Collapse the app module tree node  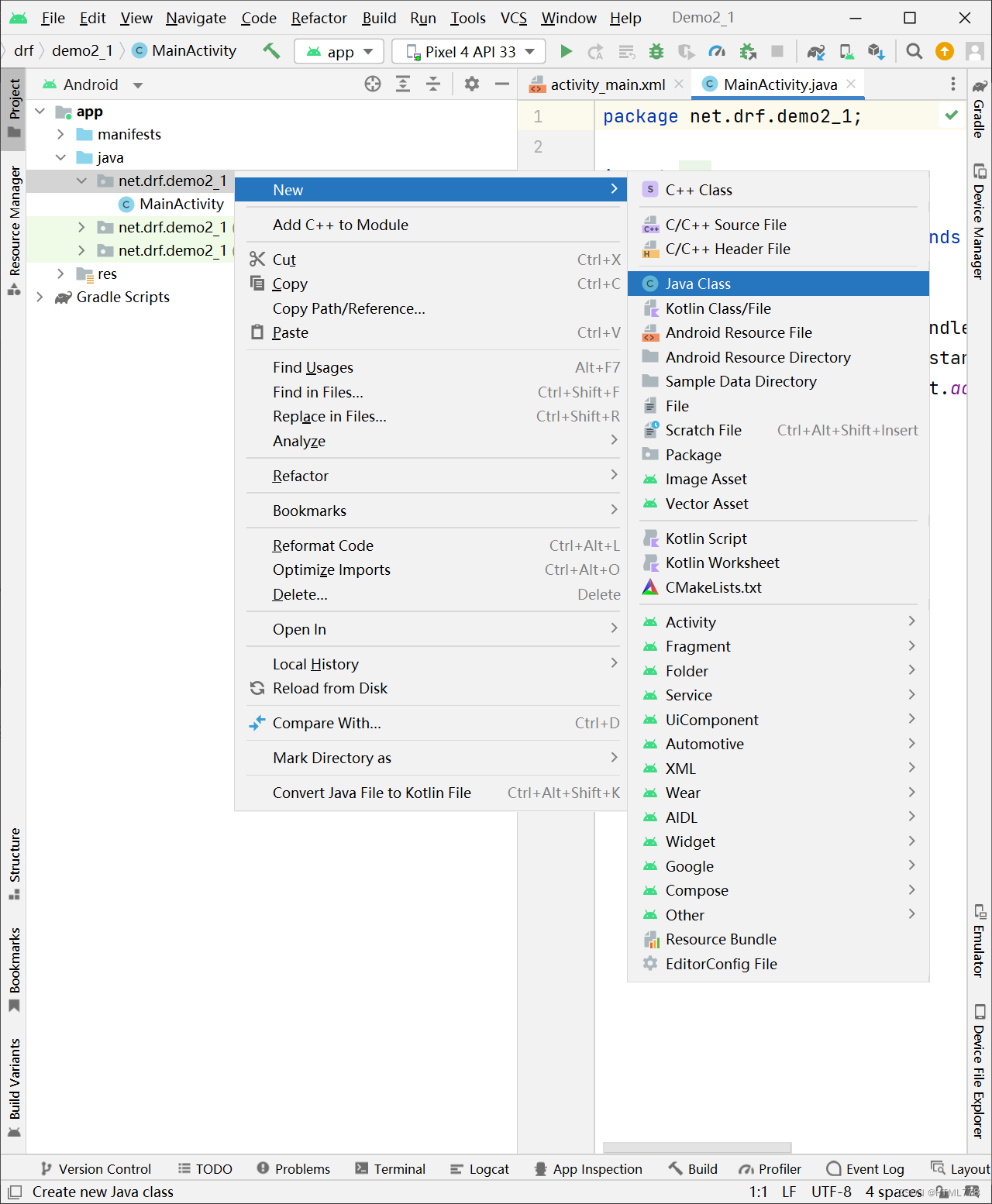pyautogui.click(x=40, y=112)
